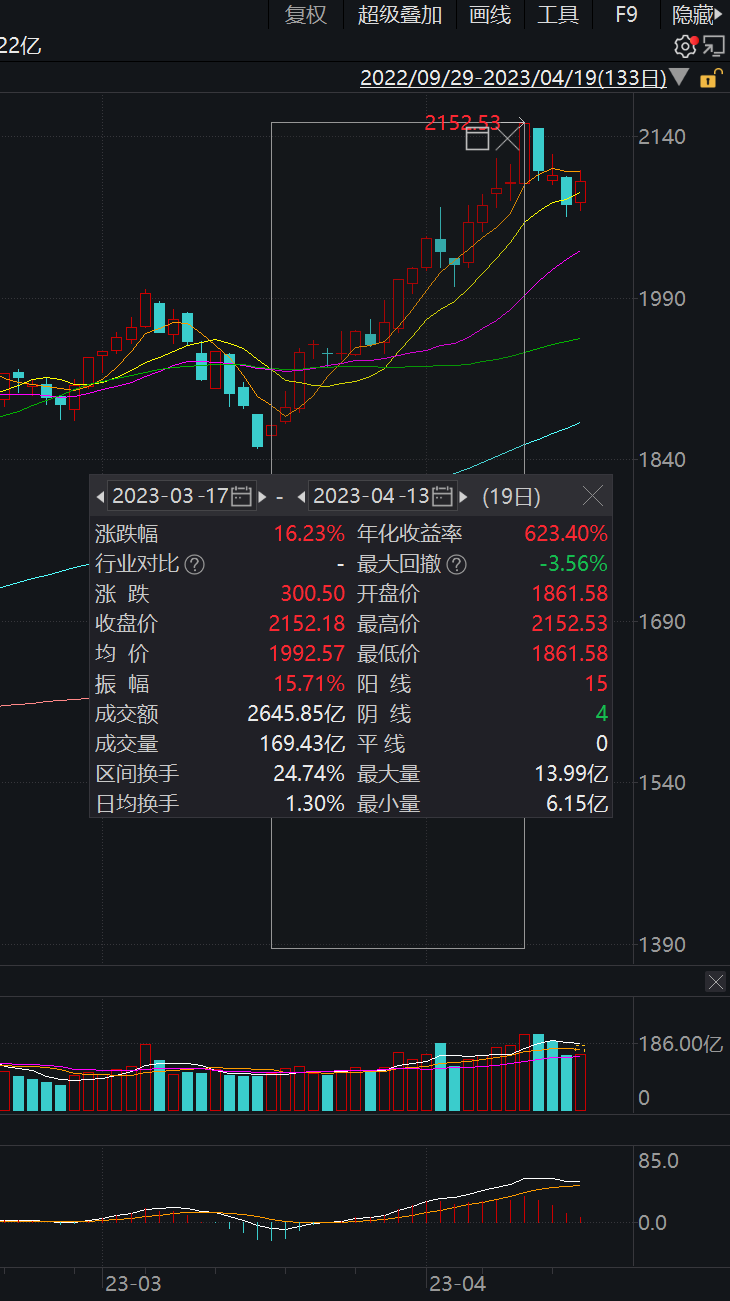This screenshot has height=1301, width=730.
Task: Click the 186.00亿 volume axis label
Action: 680,1044
